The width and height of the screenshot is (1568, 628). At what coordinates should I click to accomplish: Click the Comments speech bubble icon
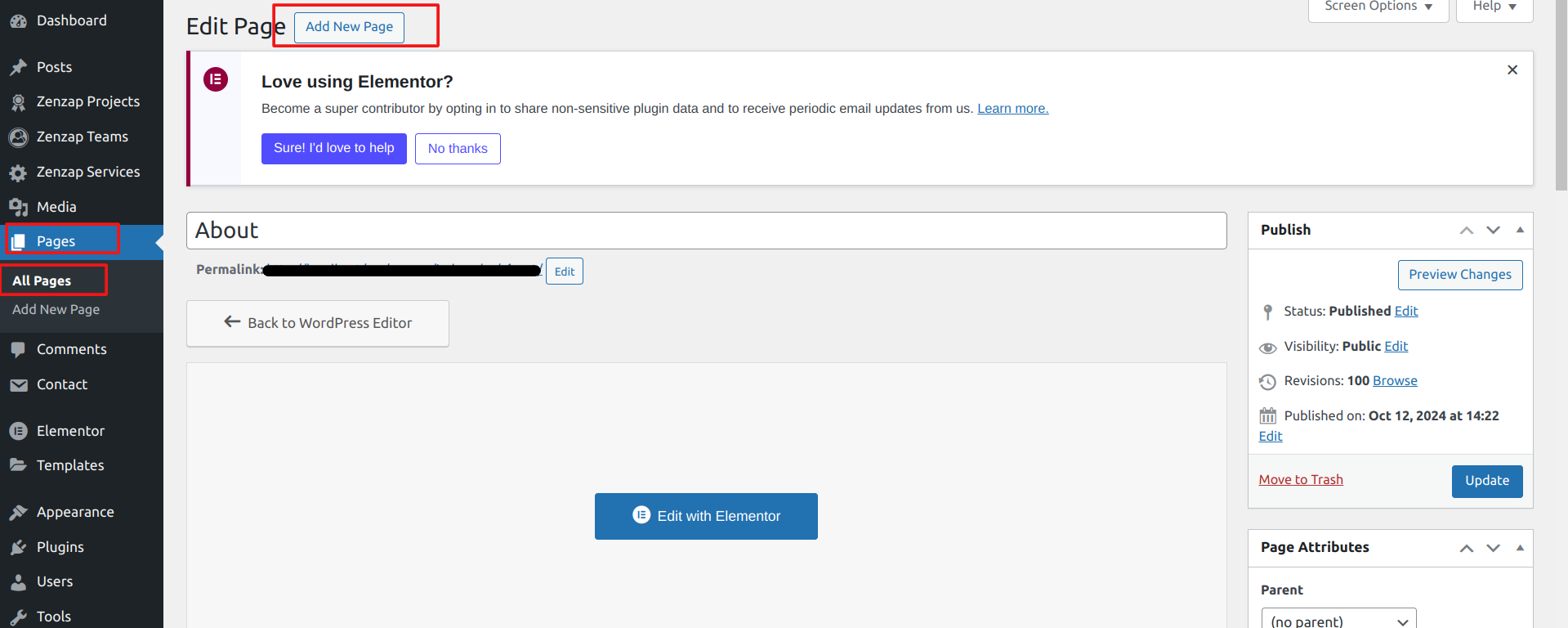(x=18, y=350)
